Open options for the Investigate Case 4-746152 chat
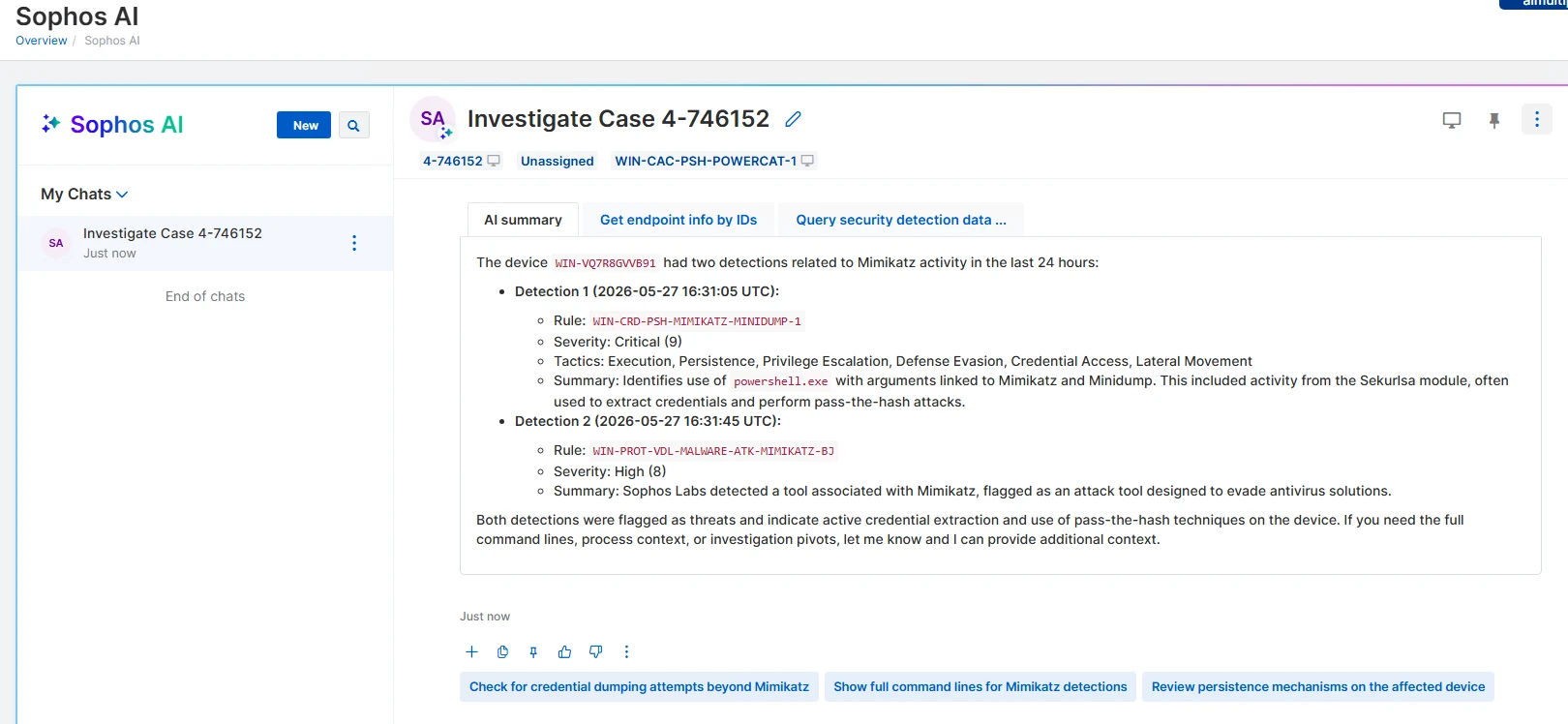The height and width of the screenshot is (724, 1568). 354,243
